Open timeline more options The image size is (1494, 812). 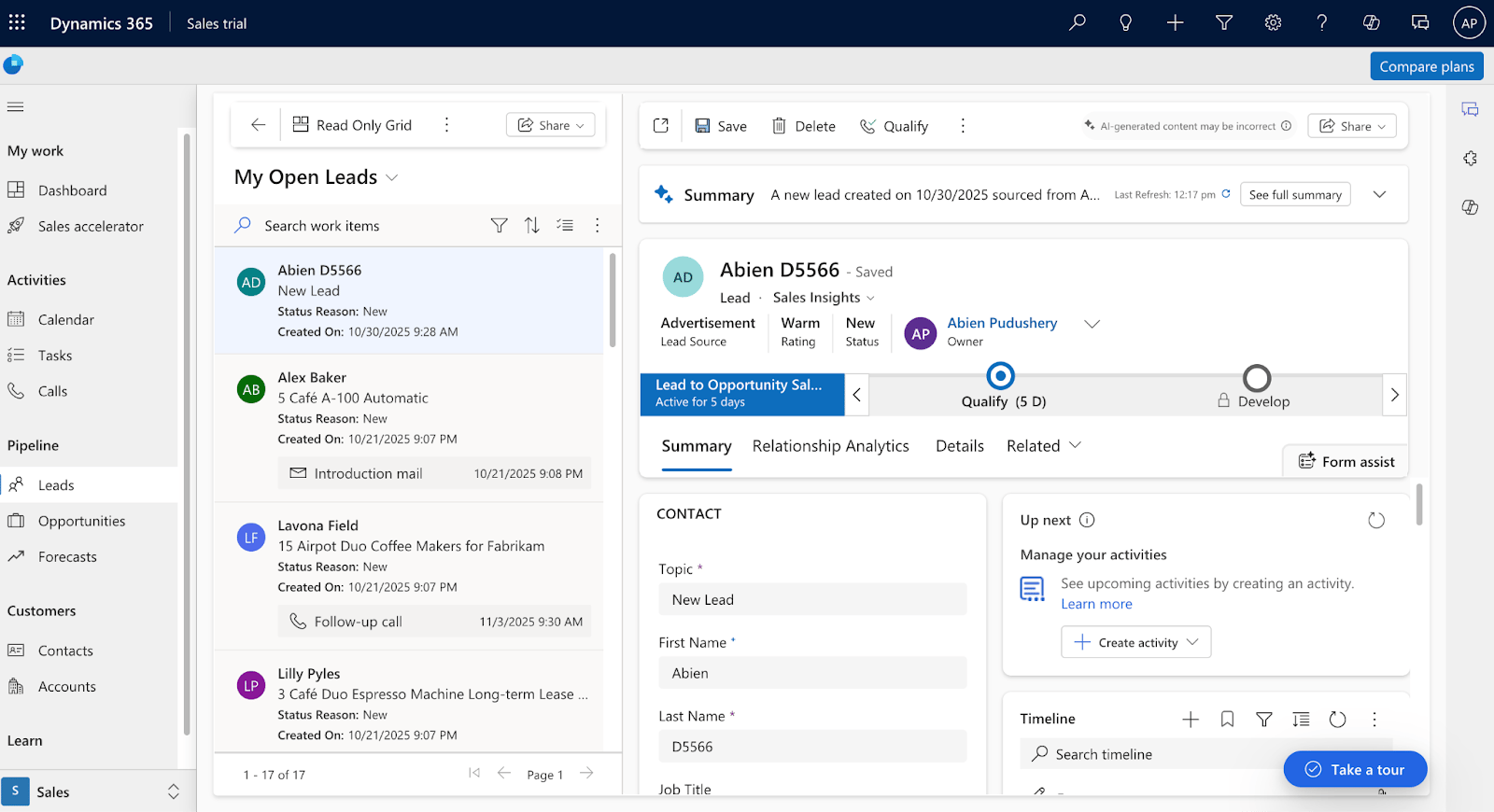(x=1374, y=719)
